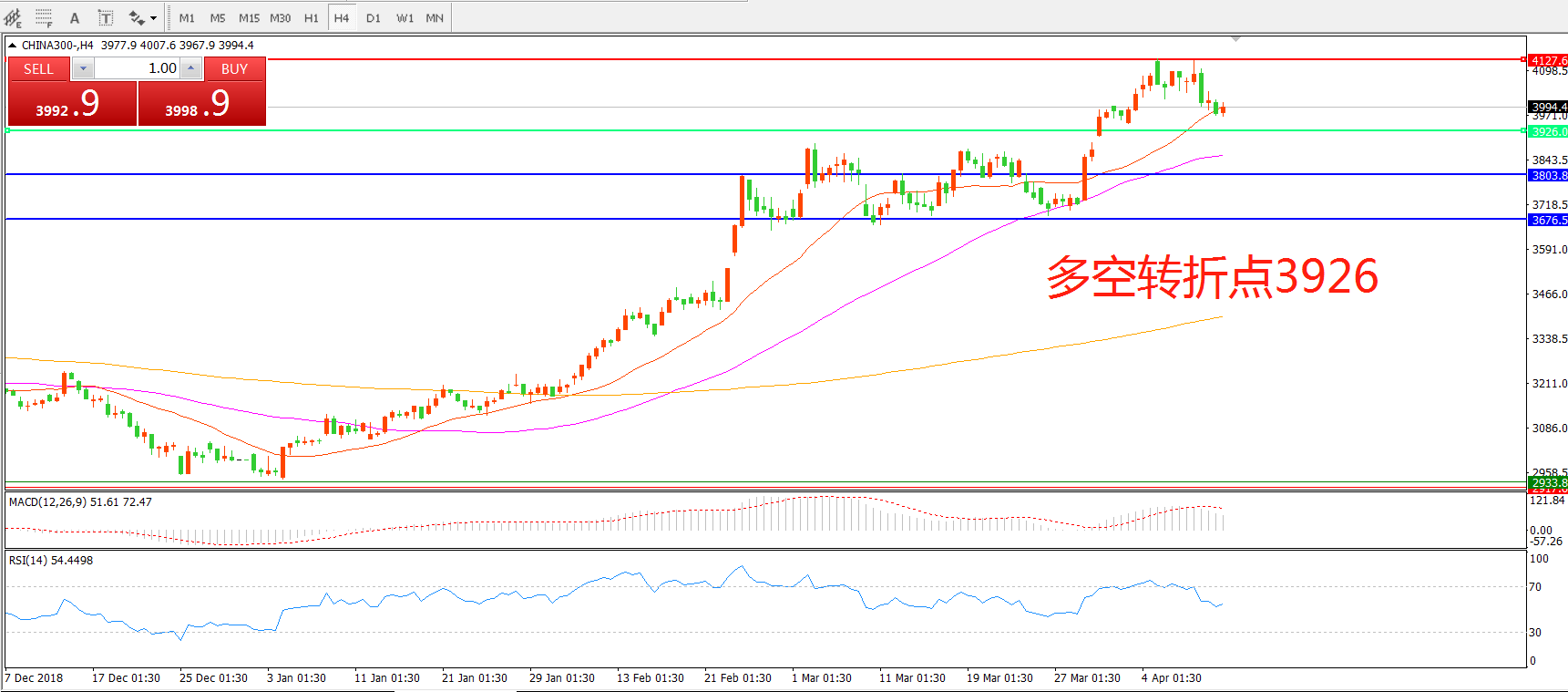Open the arrows tool dropdown arrow
Image resolution: width=1568 pixels, height=692 pixels.
click(x=153, y=17)
